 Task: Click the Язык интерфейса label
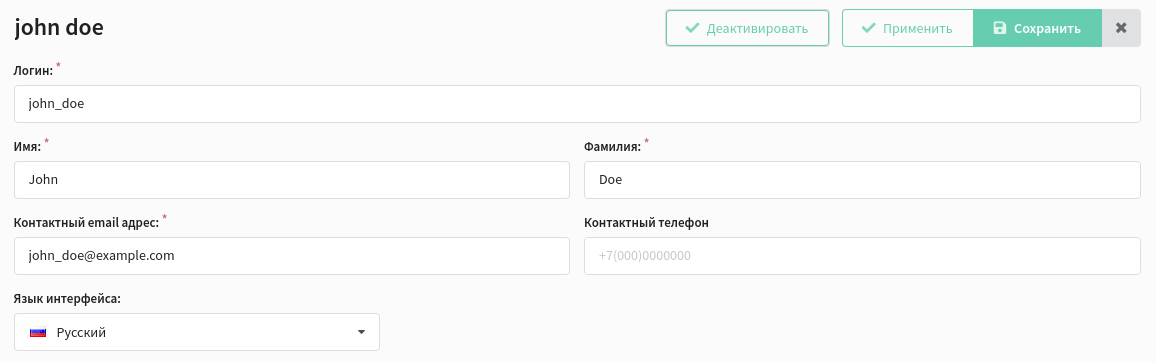tap(67, 299)
